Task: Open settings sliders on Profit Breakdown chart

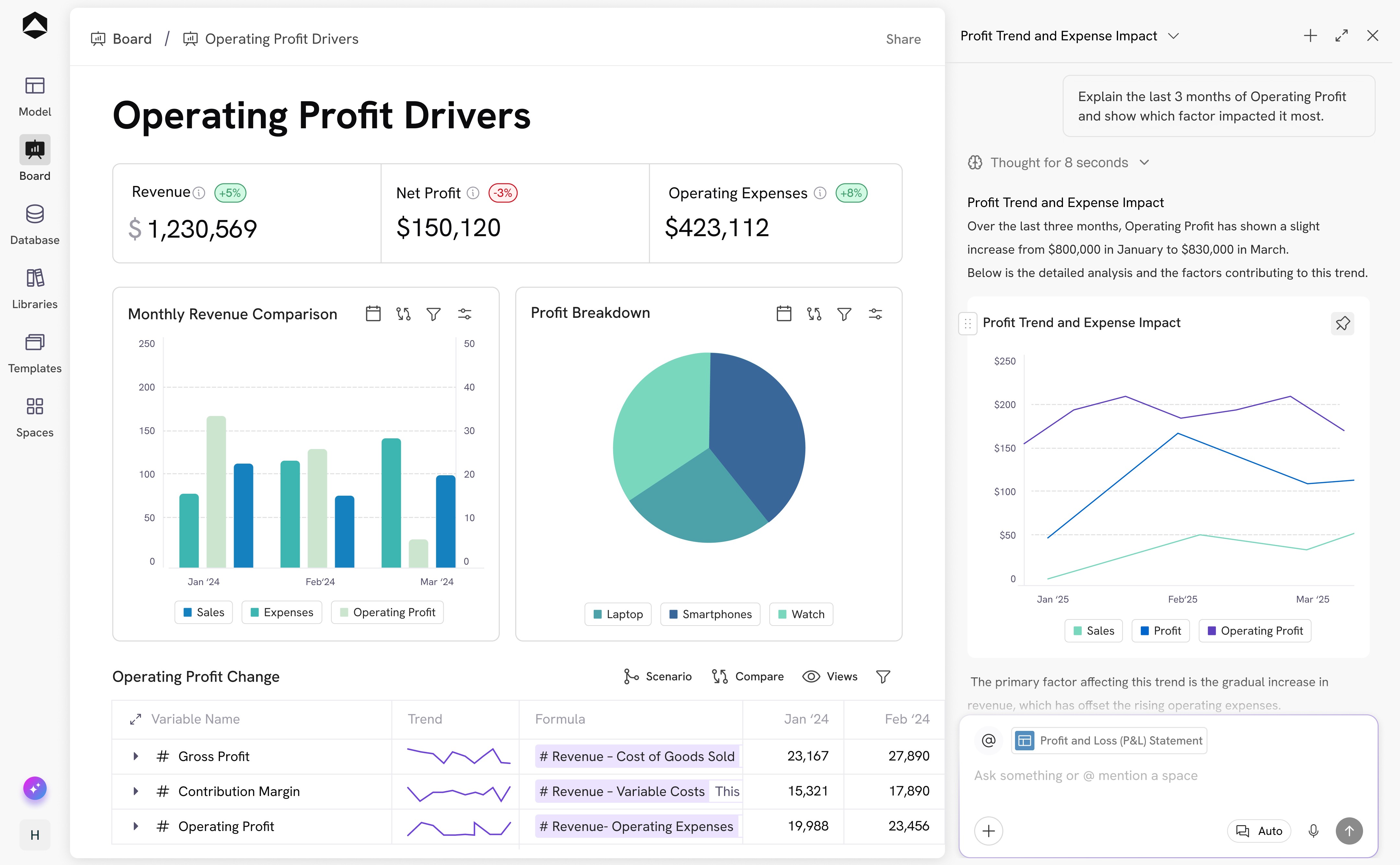Action: (x=875, y=314)
